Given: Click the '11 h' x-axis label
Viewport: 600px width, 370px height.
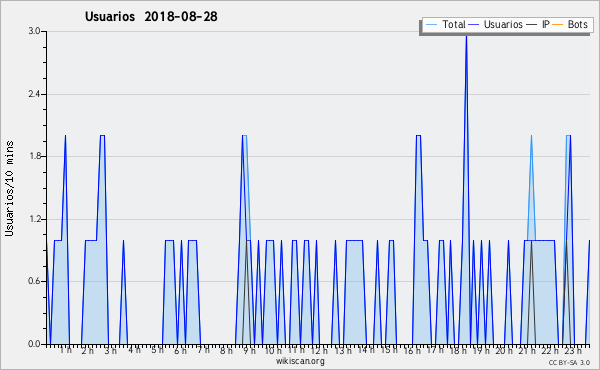Looking at the screenshot, I should (x=296, y=350).
